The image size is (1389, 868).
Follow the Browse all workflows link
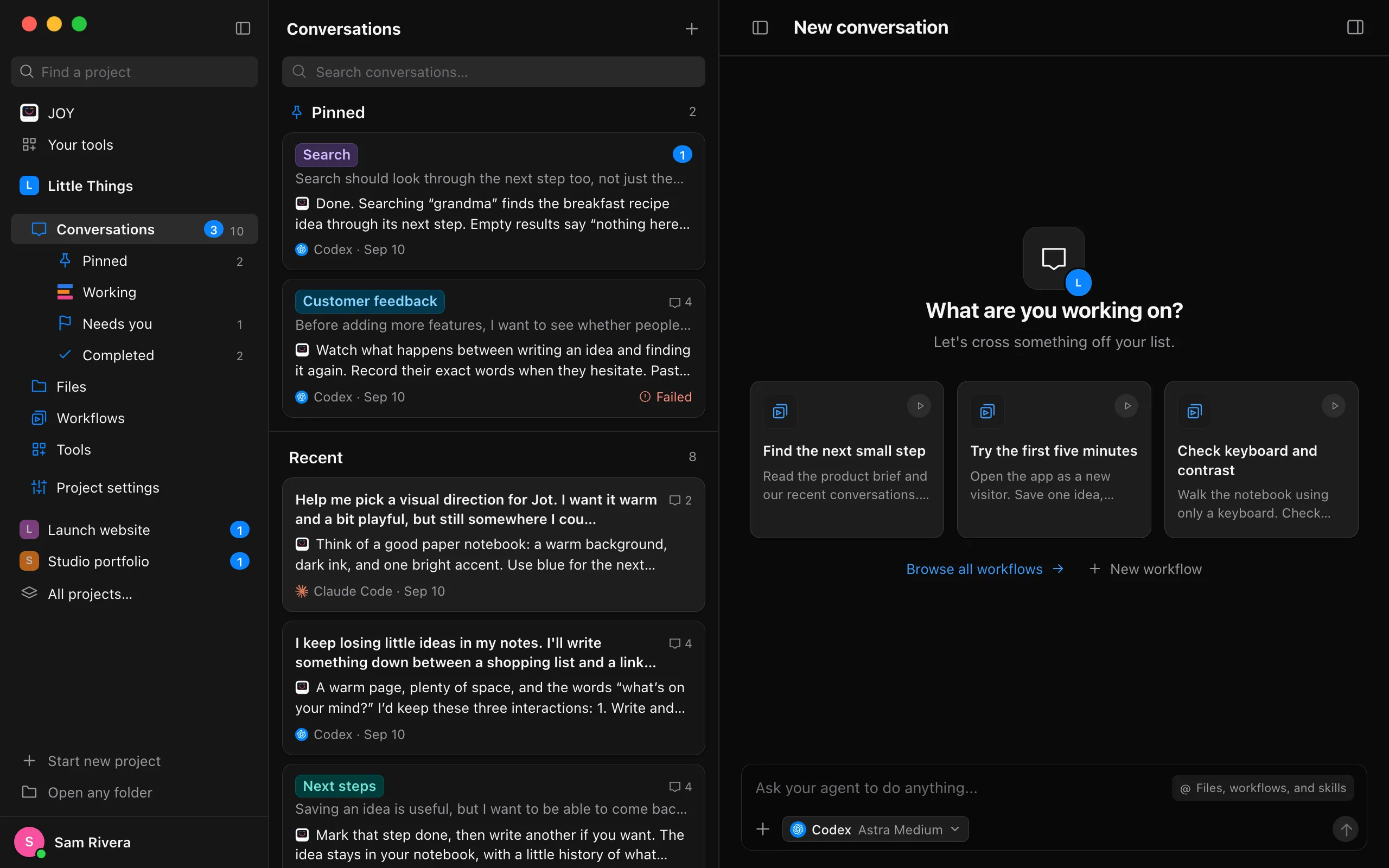click(985, 569)
